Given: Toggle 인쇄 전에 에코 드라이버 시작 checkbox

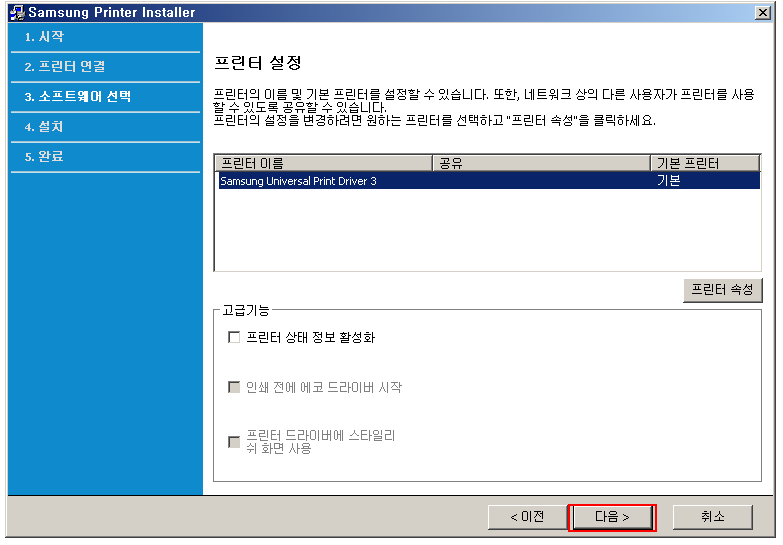Looking at the screenshot, I should (234, 387).
